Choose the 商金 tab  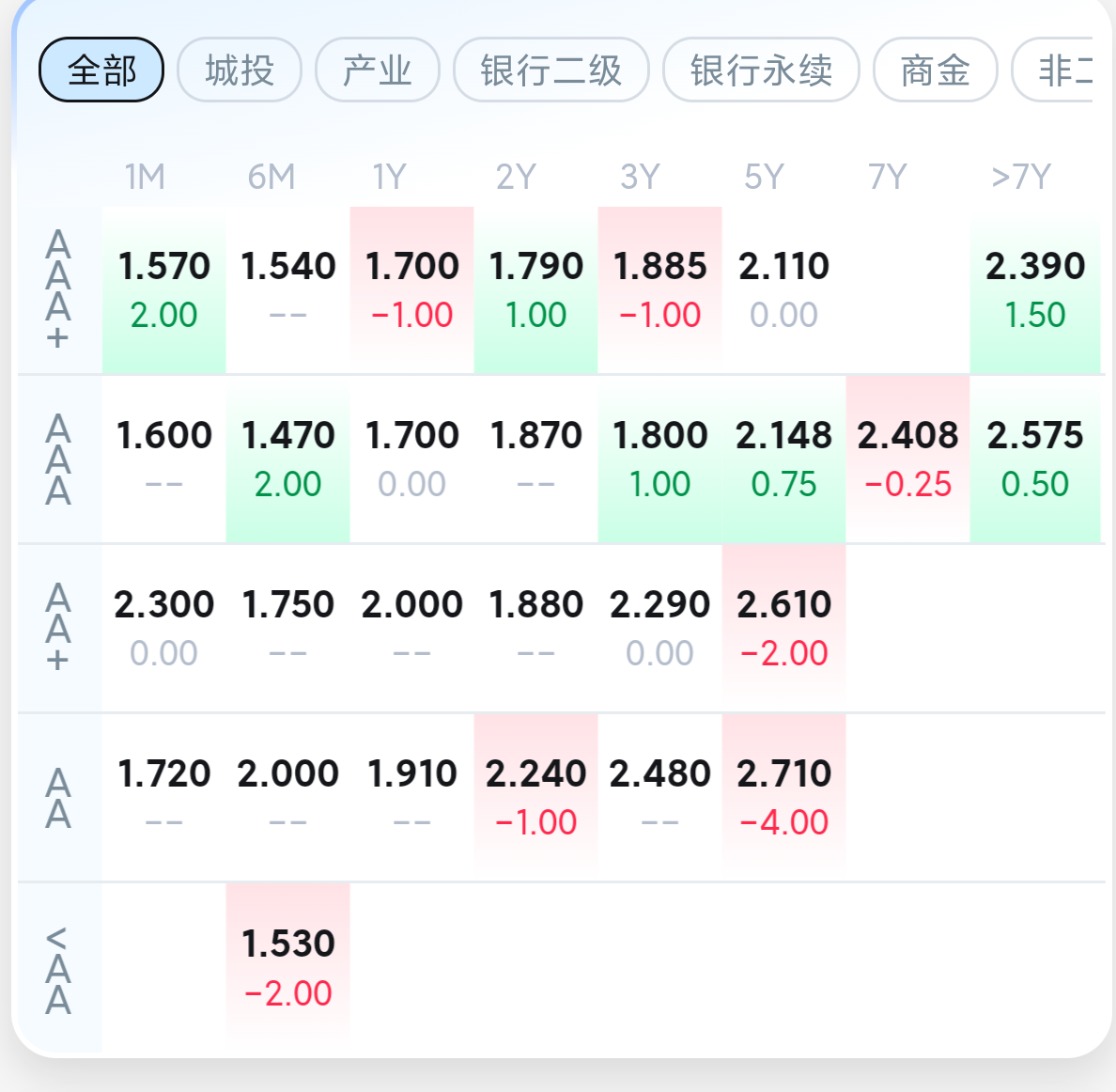pyautogui.click(x=935, y=70)
